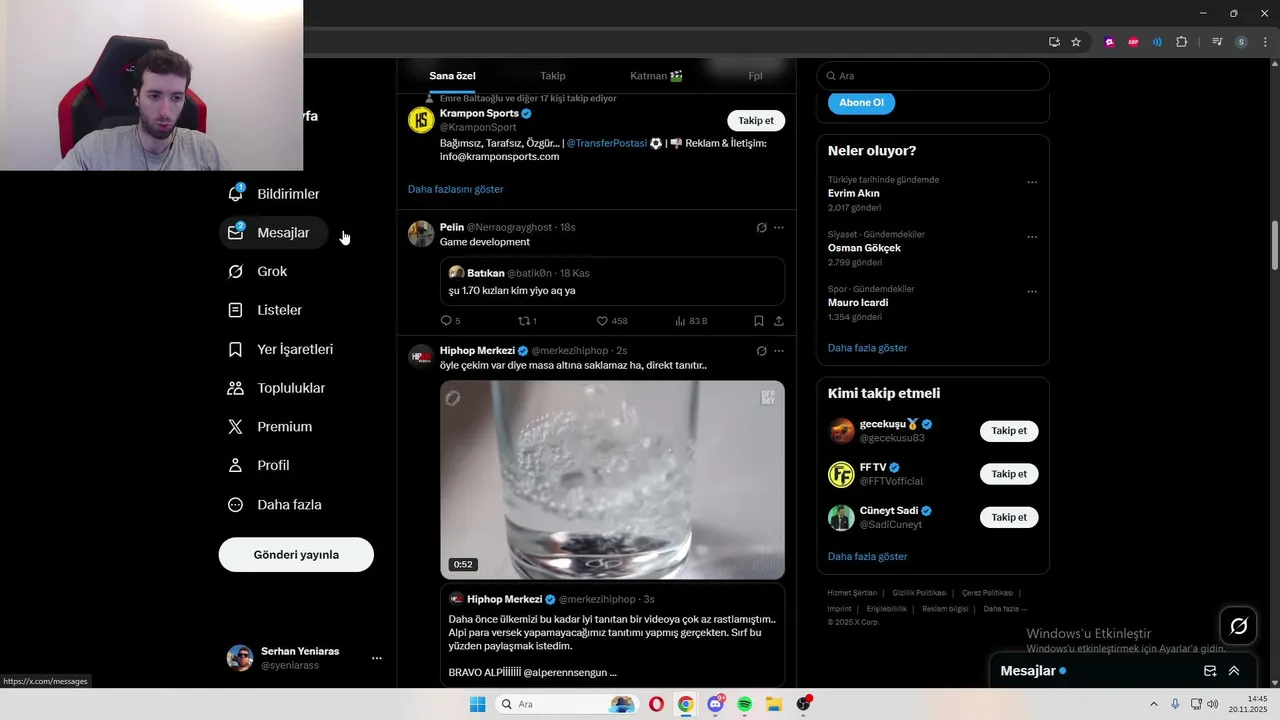Open media controls icon in Chrome toolbar
The height and width of the screenshot is (720, 1280).
[x=1217, y=42]
